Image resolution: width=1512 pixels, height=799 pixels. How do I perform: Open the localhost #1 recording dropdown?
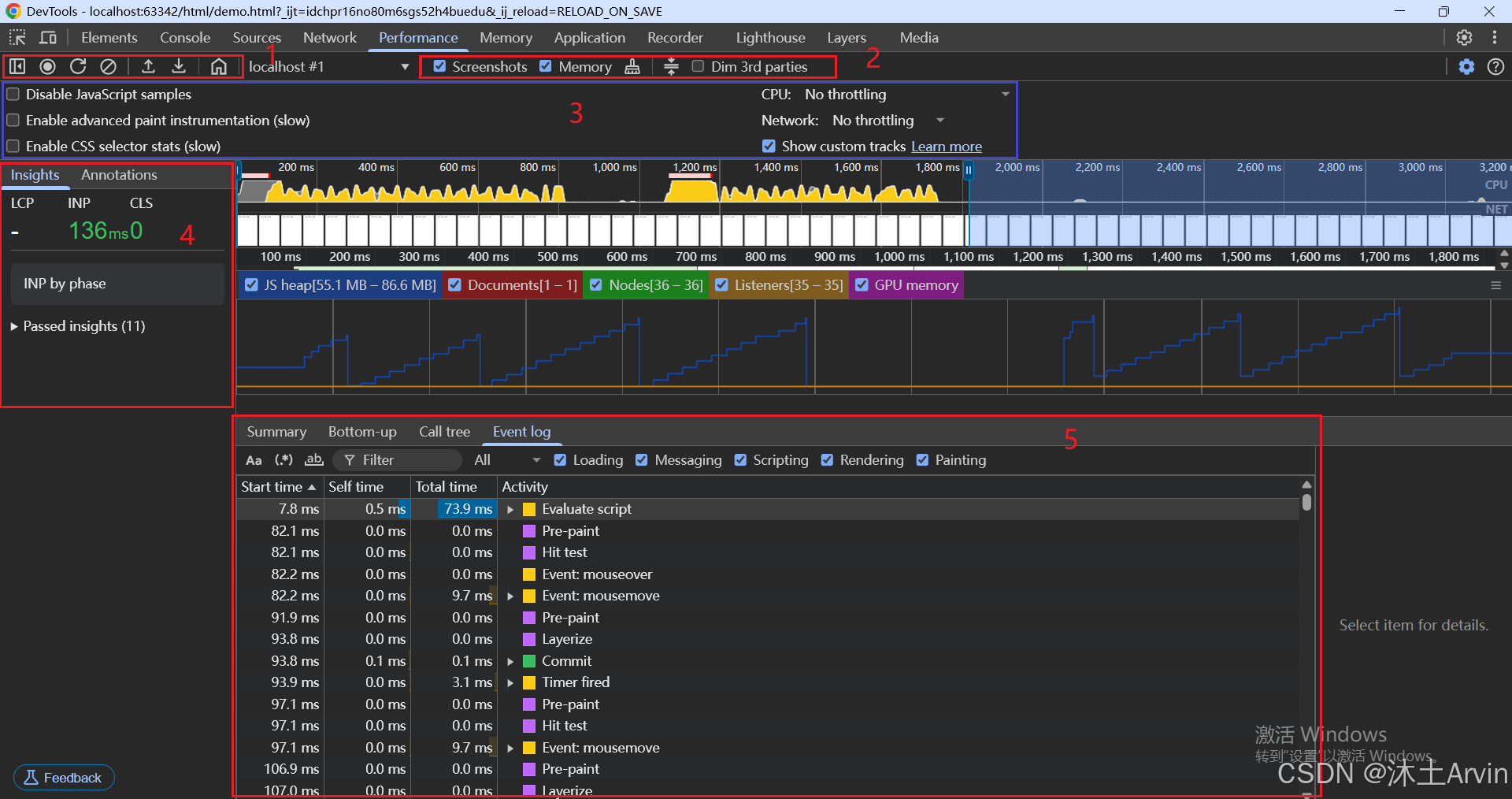(329, 66)
